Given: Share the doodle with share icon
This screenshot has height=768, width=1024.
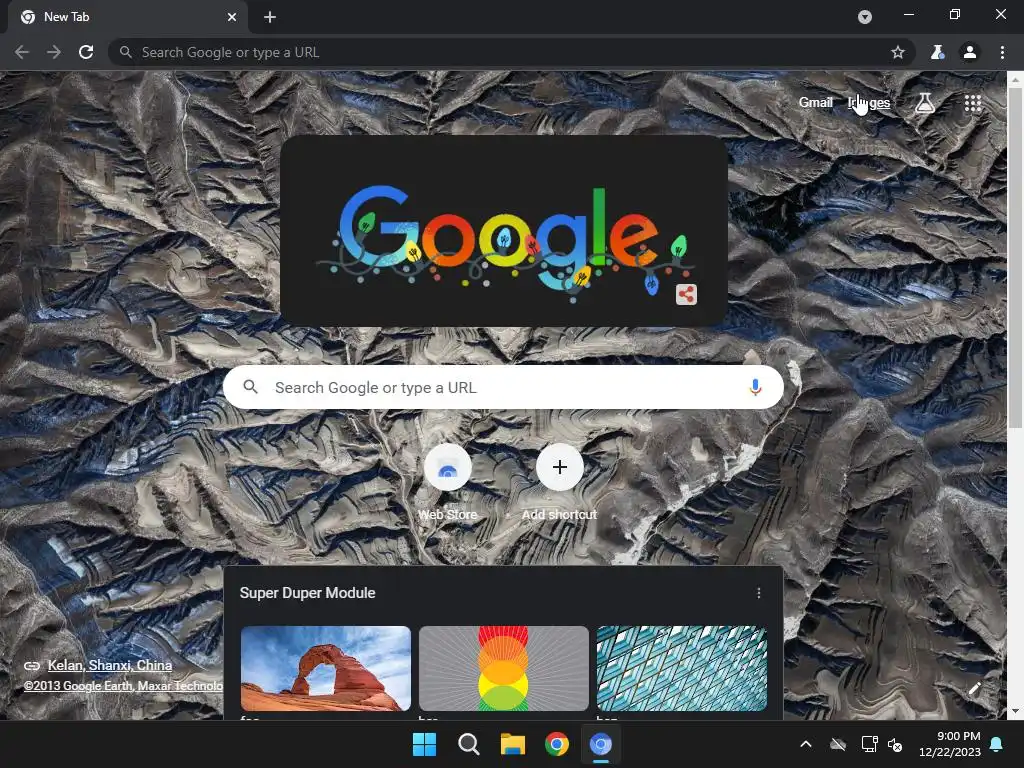Looking at the screenshot, I should tap(686, 295).
